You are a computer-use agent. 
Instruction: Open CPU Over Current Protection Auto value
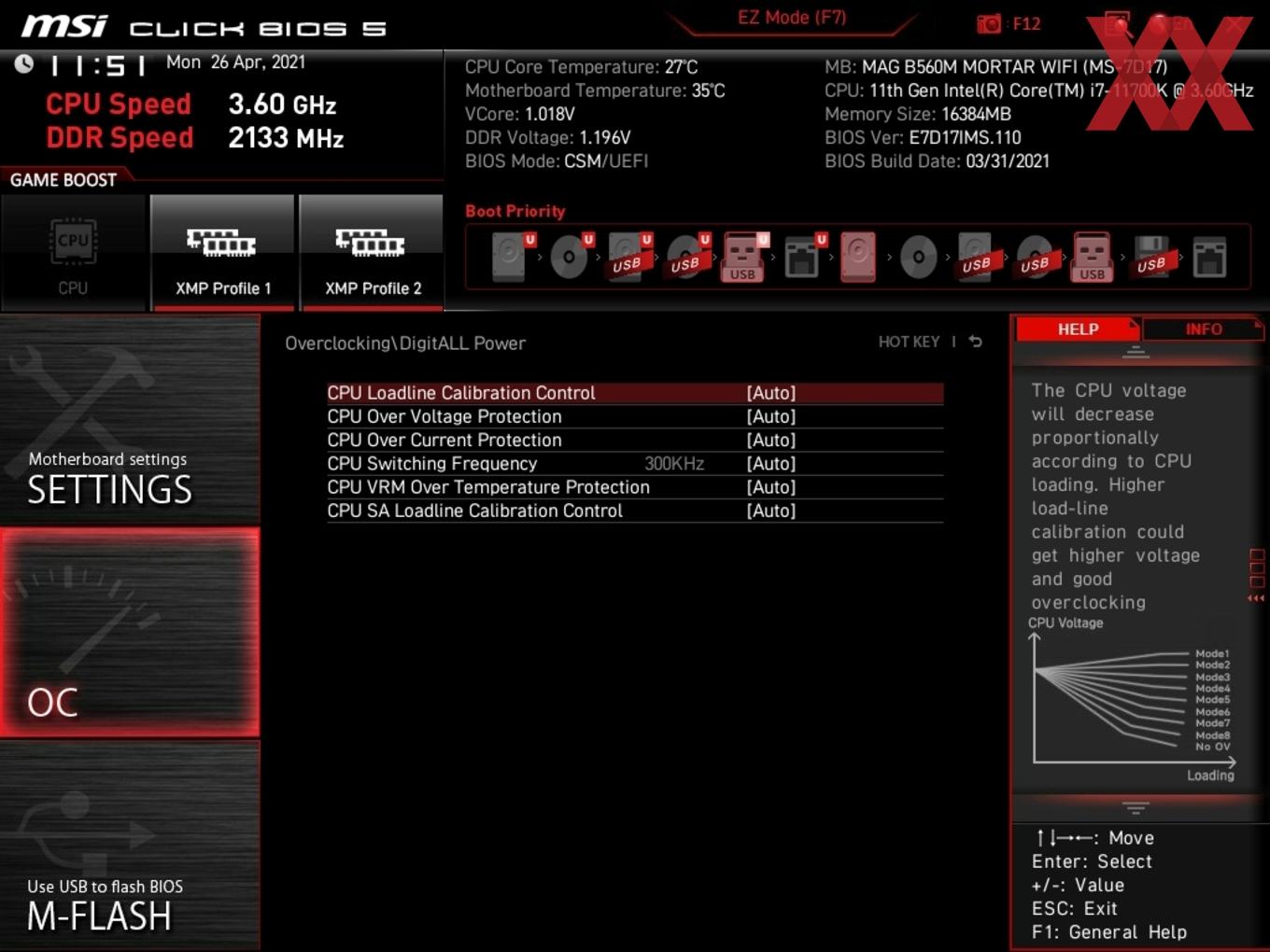[771, 440]
